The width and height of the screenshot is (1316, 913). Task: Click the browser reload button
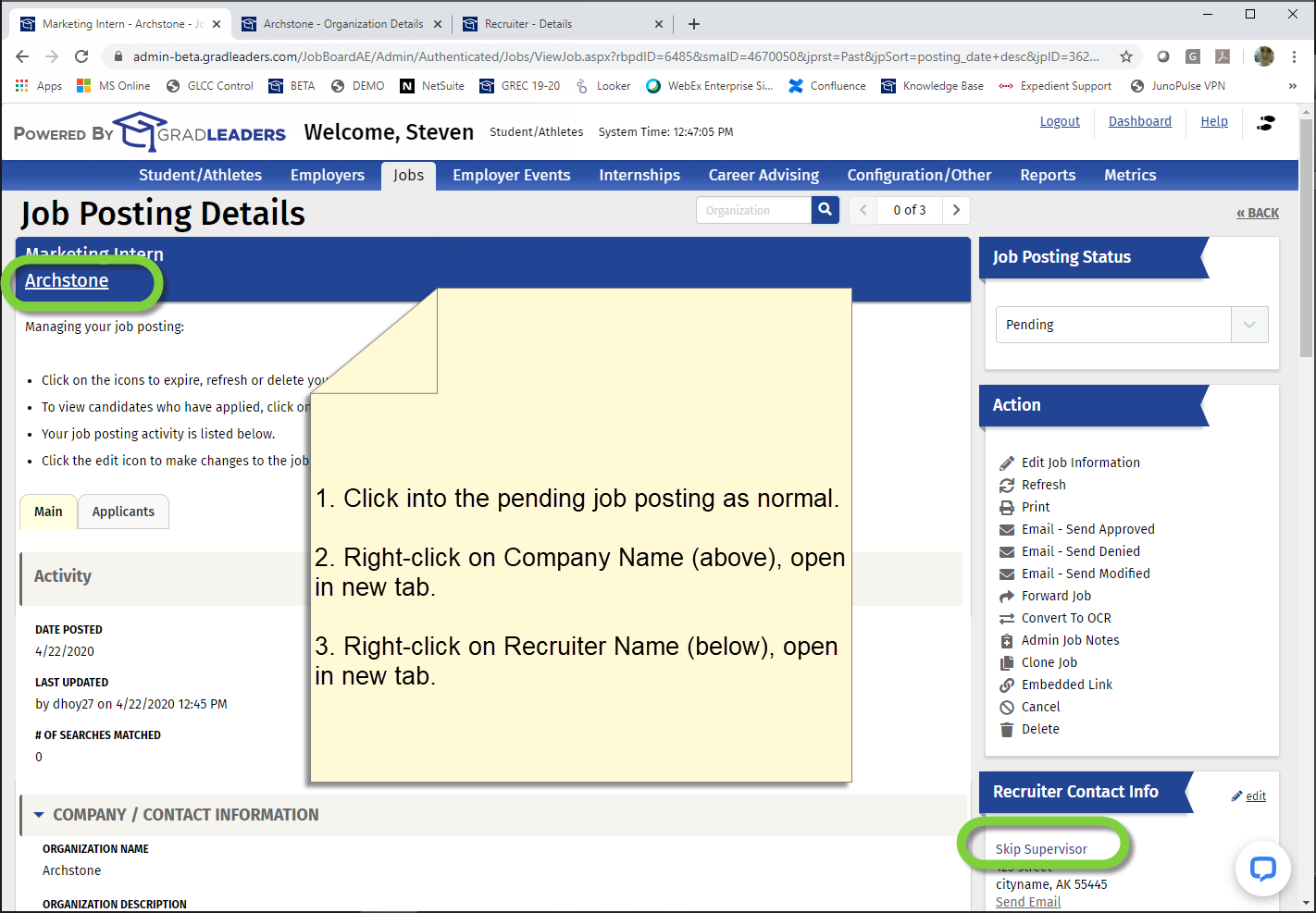(81, 56)
